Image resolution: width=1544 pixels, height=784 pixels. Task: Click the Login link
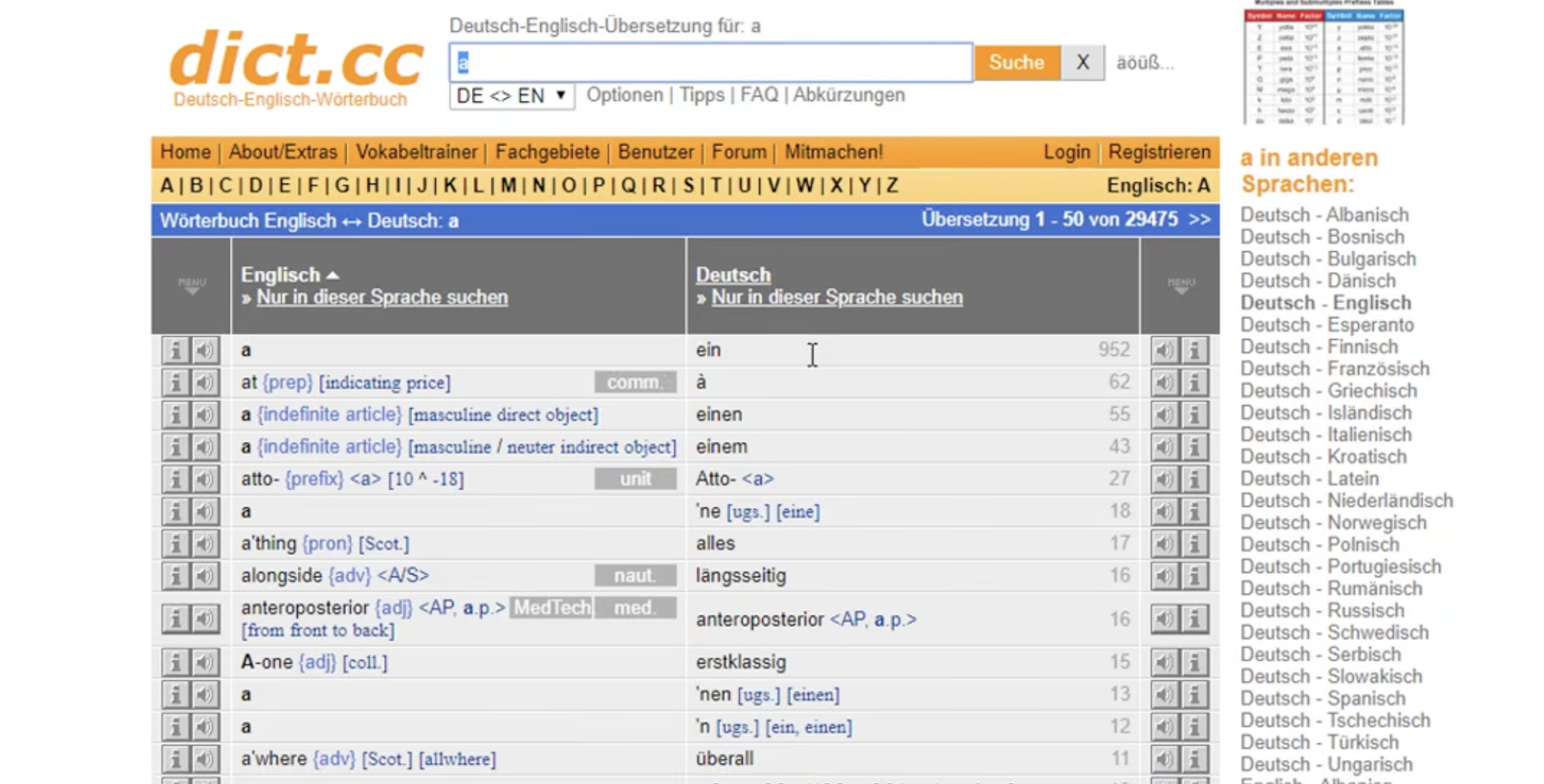(1066, 152)
